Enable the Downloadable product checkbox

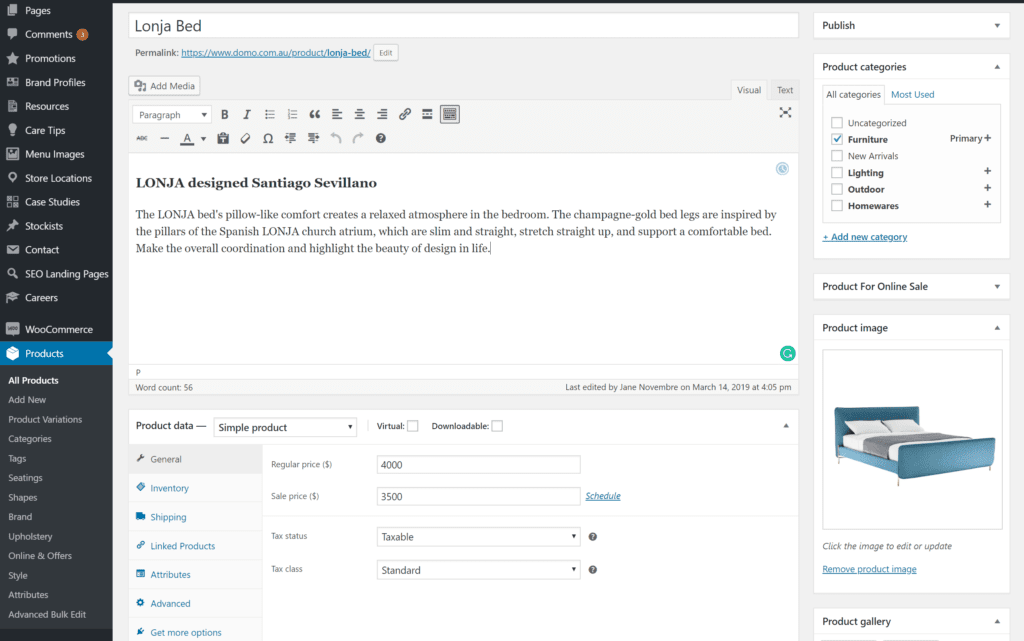pyautogui.click(x=497, y=426)
